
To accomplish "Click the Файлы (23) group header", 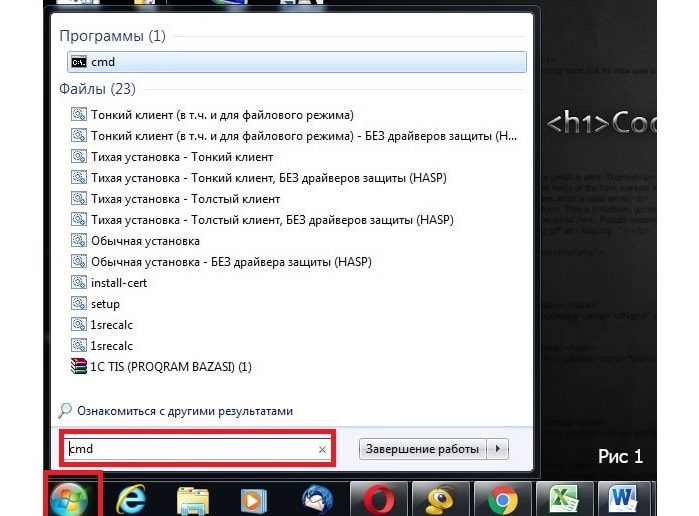I will click(x=97, y=89).
